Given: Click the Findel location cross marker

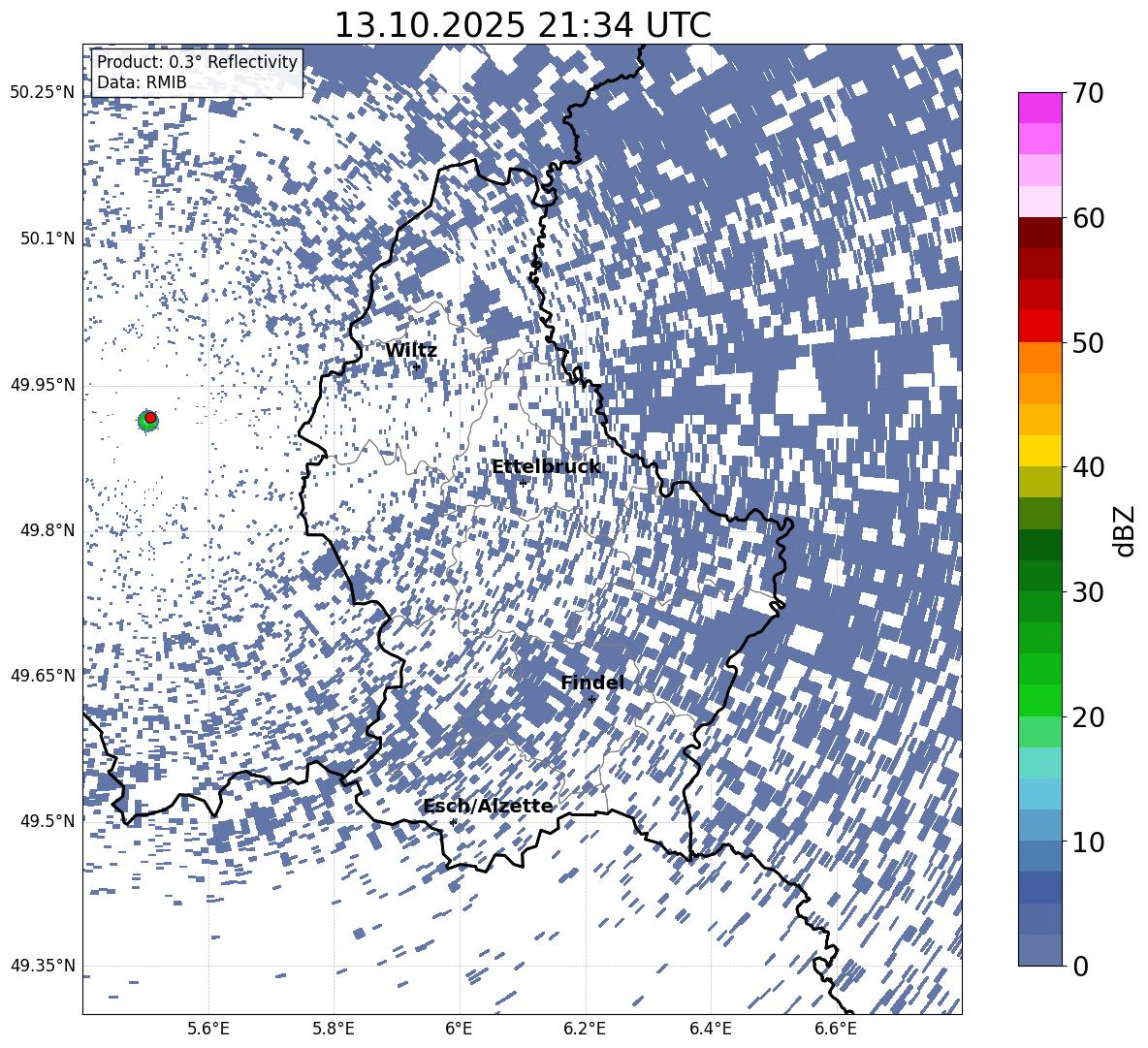Looking at the screenshot, I should point(592,700).
